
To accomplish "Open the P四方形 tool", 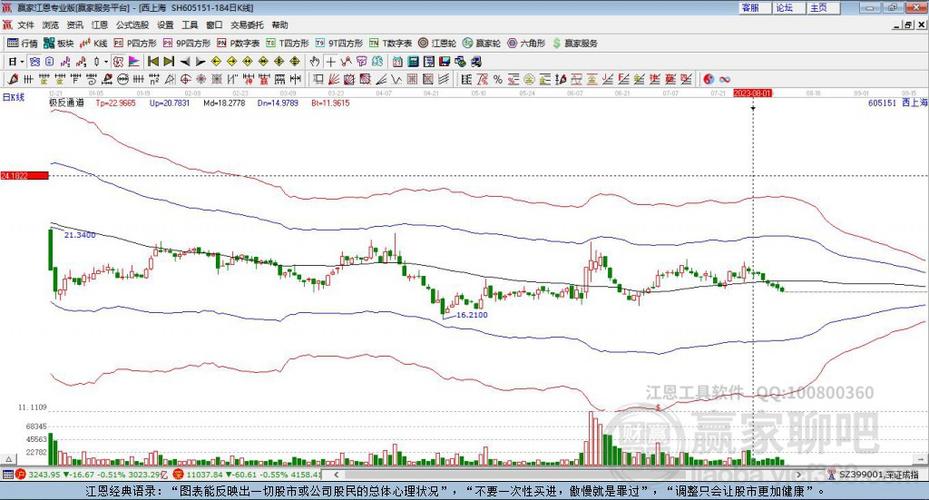I will pyautogui.click(x=134, y=43).
